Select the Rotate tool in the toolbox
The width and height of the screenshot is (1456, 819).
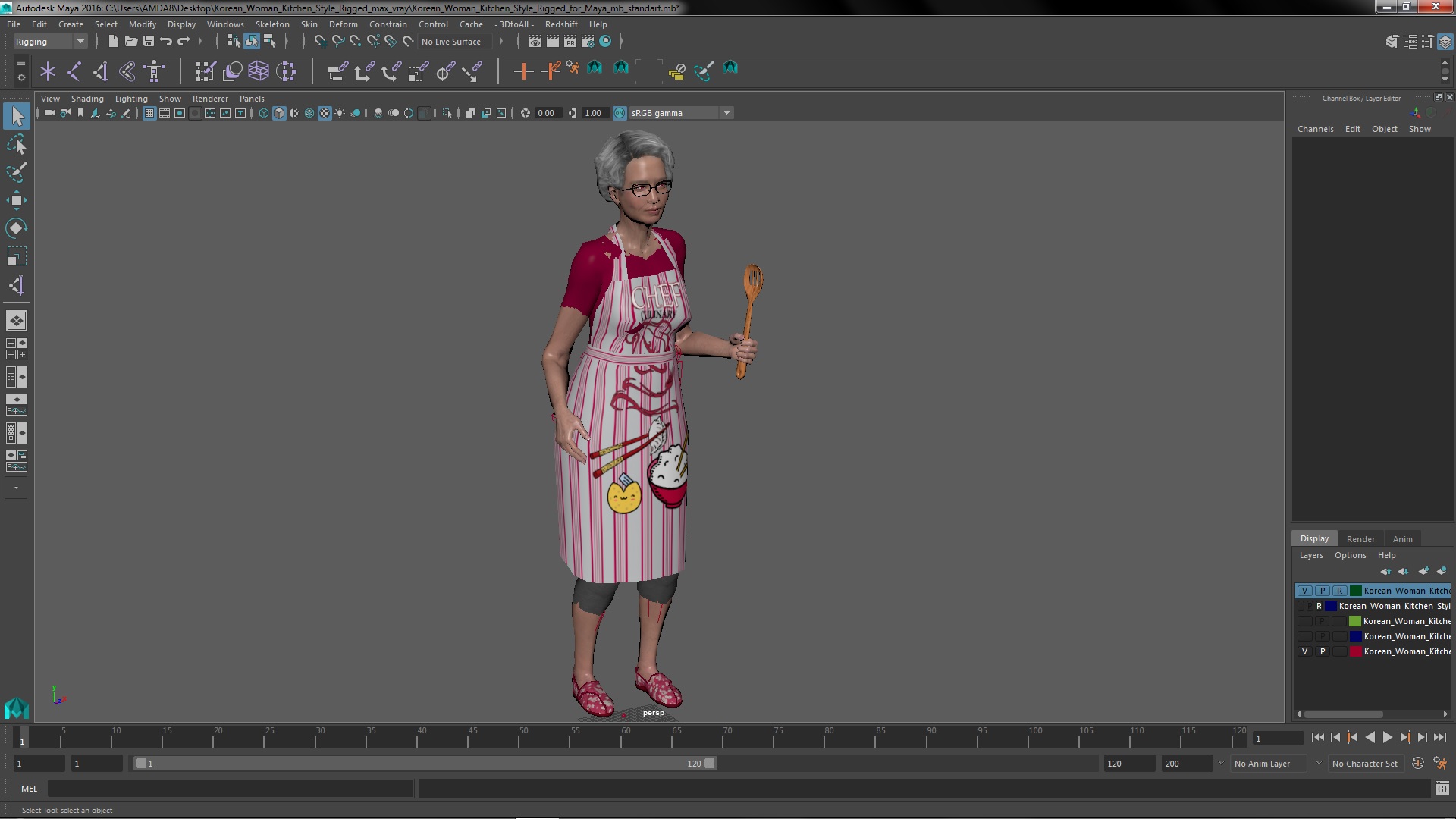click(16, 228)
